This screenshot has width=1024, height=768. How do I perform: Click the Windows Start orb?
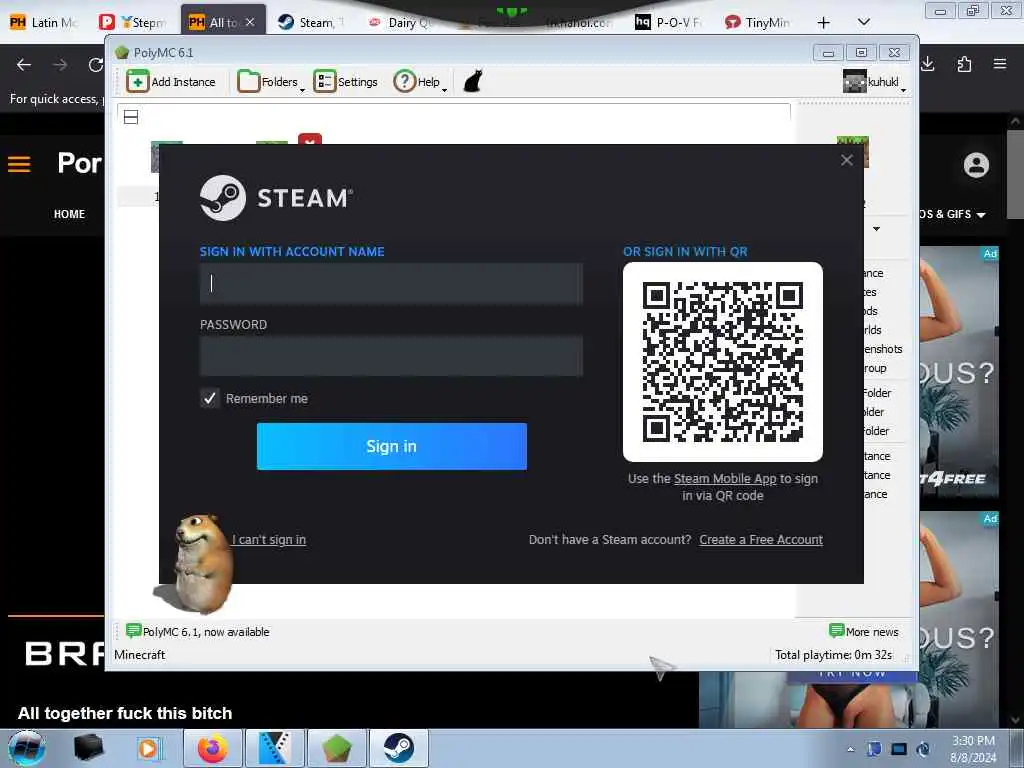tap(26, 748)
